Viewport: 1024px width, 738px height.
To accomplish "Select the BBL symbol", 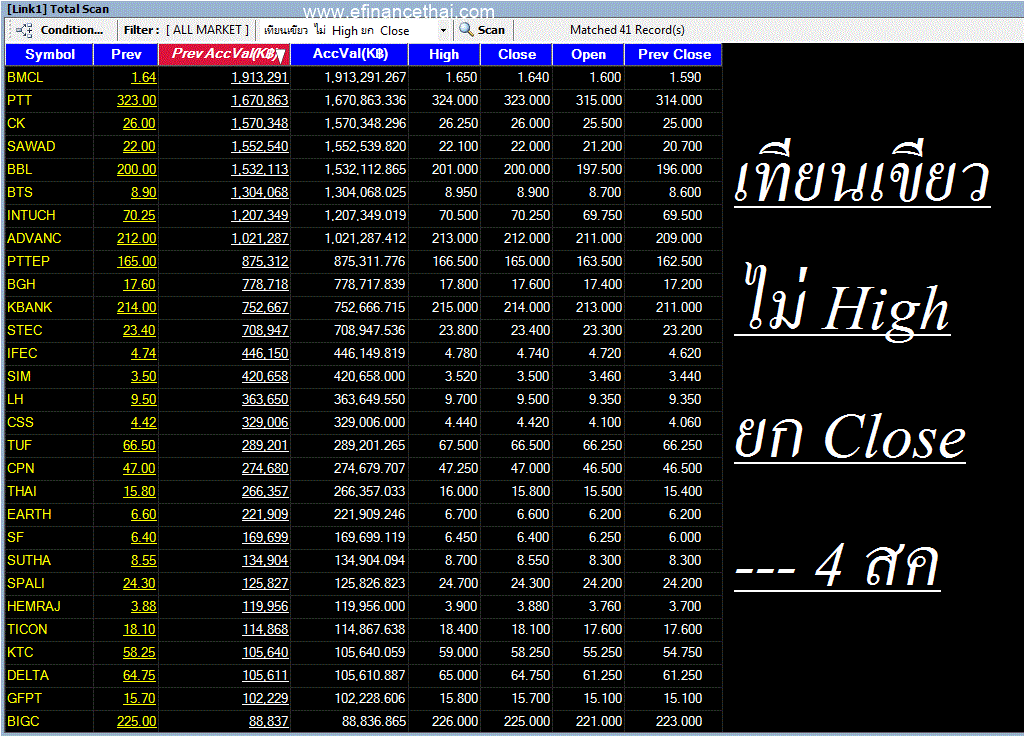I will (x=19, y=169).
